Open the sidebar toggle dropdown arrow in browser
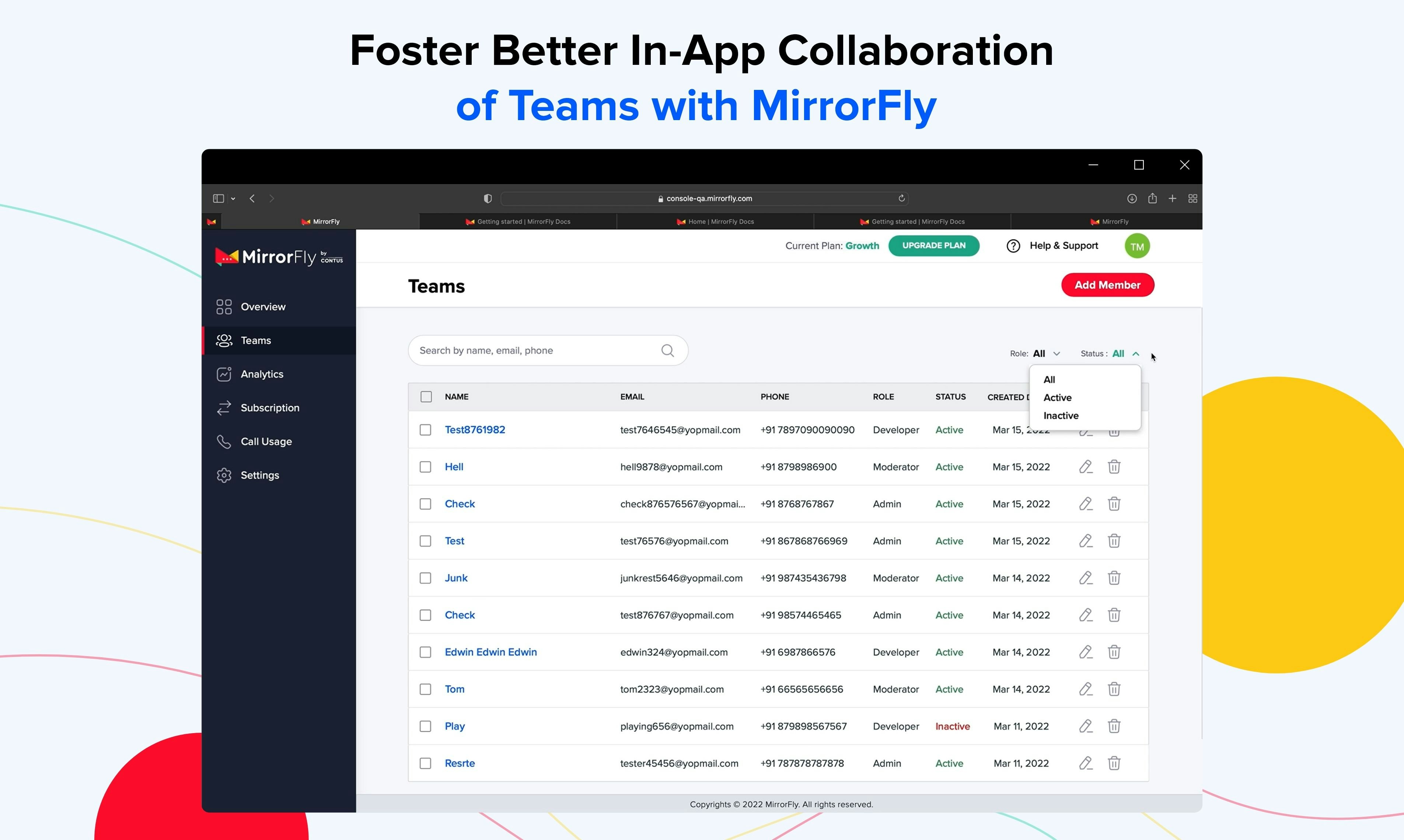Viewport: 1404px width, 840px height. (233, 199)
